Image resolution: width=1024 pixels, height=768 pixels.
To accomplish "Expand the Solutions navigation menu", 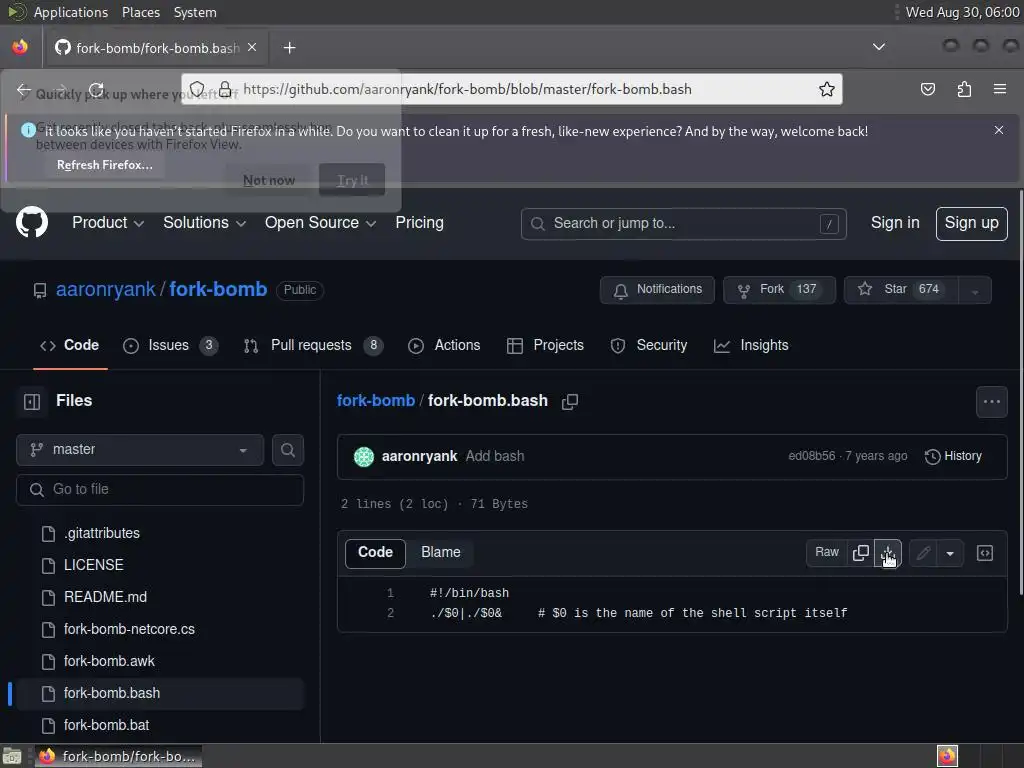I will point(204,223).
